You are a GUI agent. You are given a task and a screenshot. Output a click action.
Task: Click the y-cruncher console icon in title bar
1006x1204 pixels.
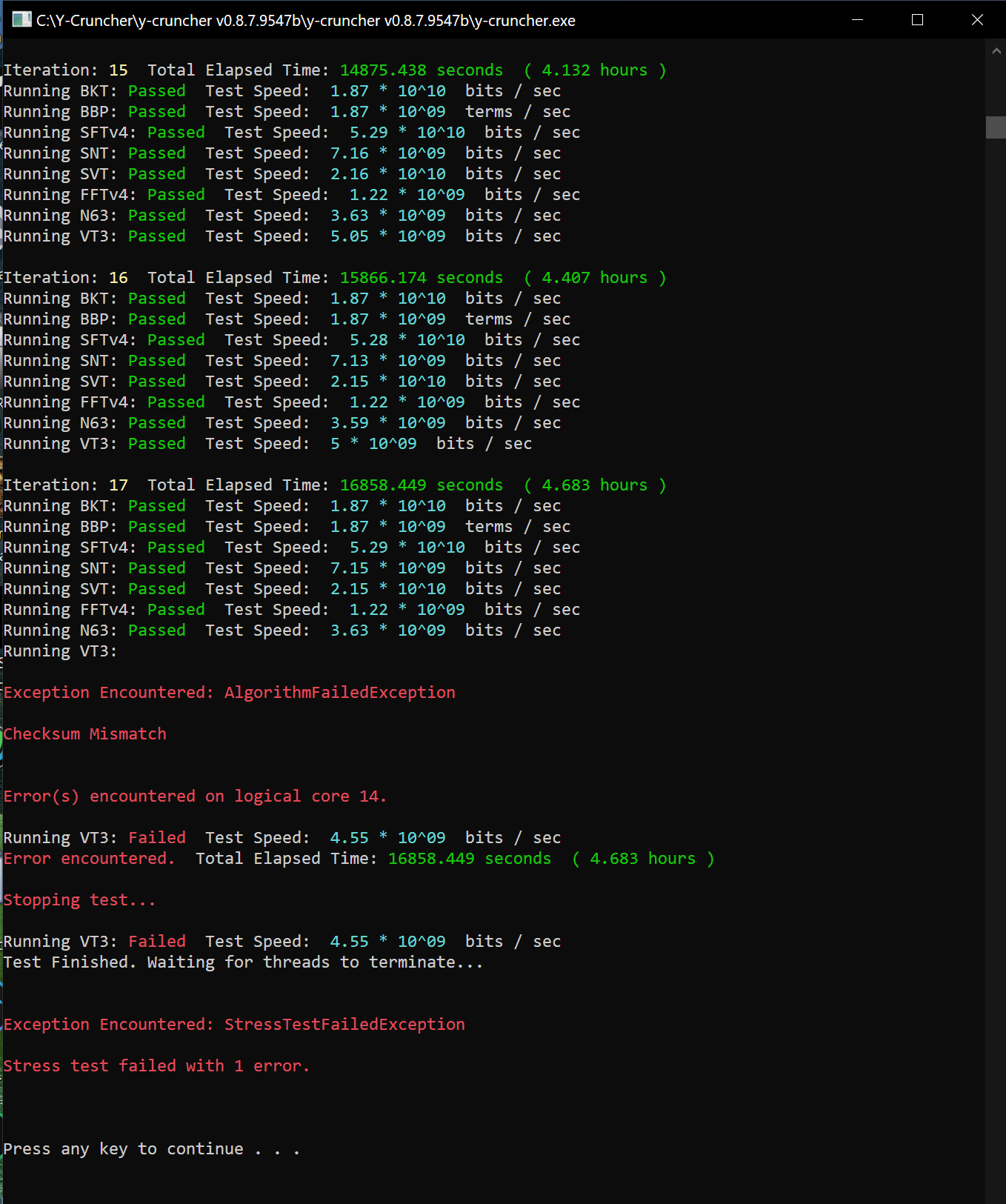21,20
